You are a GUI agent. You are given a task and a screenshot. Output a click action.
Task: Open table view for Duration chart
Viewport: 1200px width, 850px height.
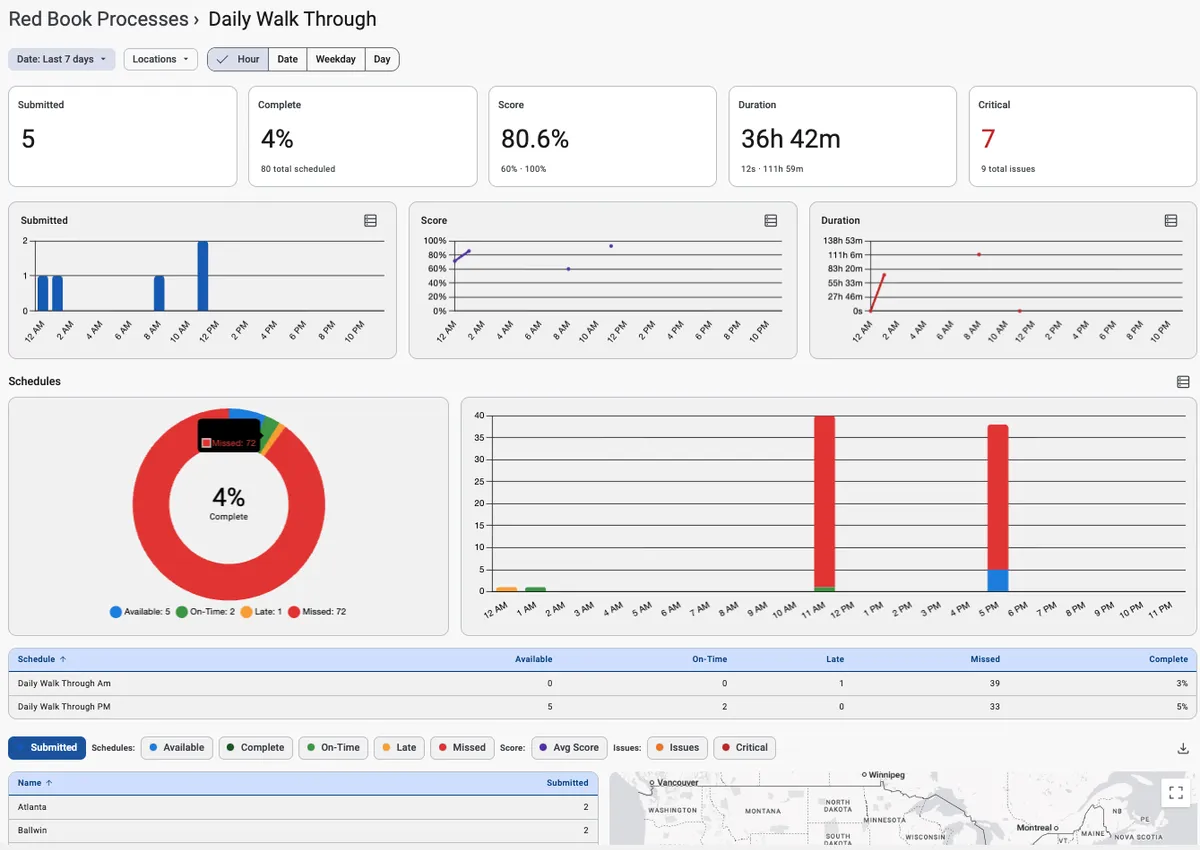[1170, 220]
